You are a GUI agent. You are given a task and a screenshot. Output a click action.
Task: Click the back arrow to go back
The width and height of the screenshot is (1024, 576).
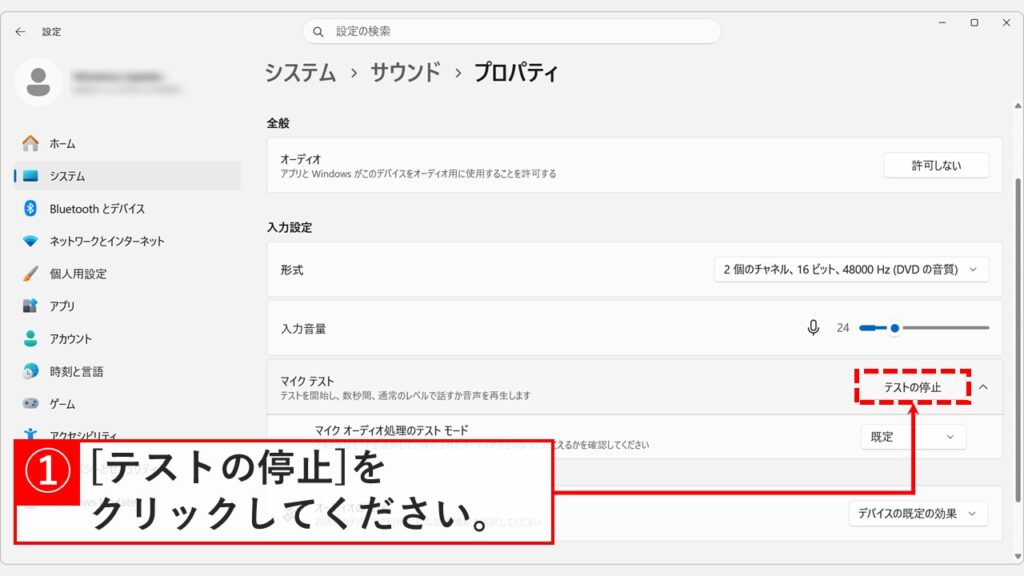click(20, 31)
